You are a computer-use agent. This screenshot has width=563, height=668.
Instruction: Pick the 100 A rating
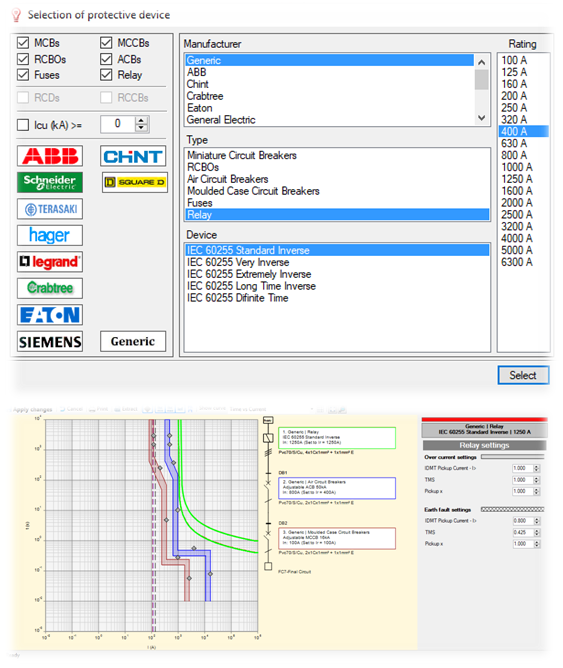pyautogui.click(x=523, y=60)
